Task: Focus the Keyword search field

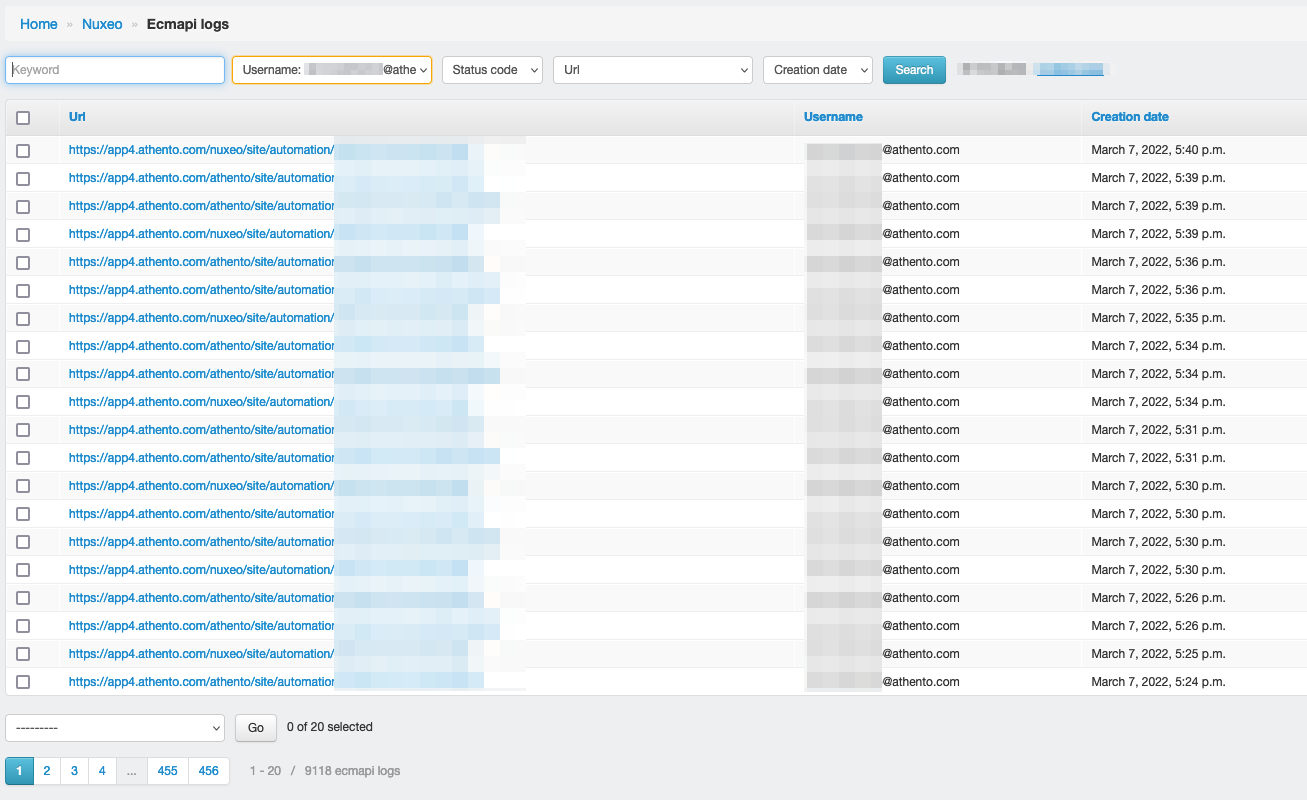Action: pyautogui.click(x=115, y=70)
